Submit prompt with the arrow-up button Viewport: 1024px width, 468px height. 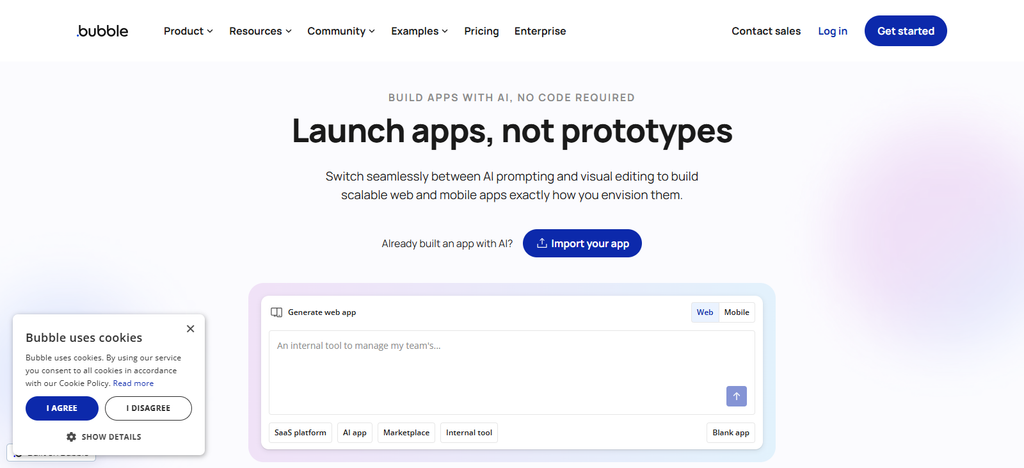[x=737, y=396]
